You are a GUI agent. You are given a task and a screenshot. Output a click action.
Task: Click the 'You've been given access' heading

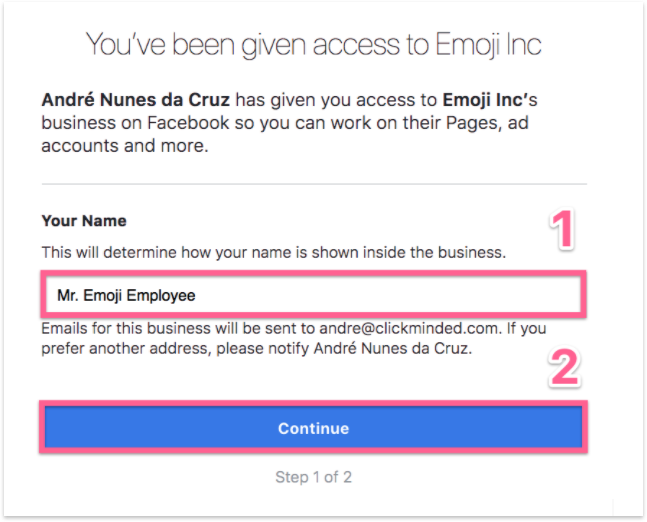313,44
